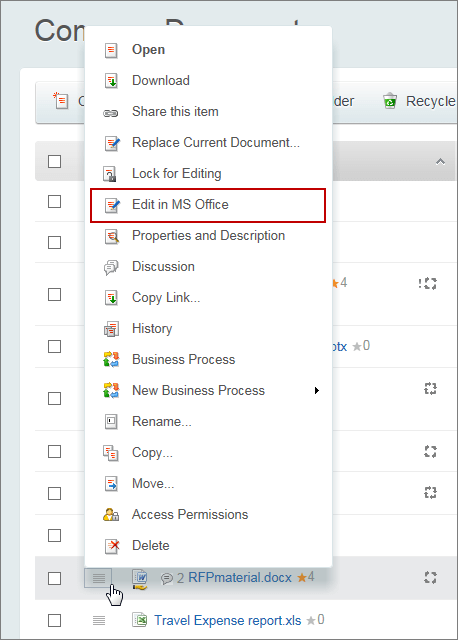
Task: Click the padlock icon beside Lock for Editing
Action: (110, 174)
